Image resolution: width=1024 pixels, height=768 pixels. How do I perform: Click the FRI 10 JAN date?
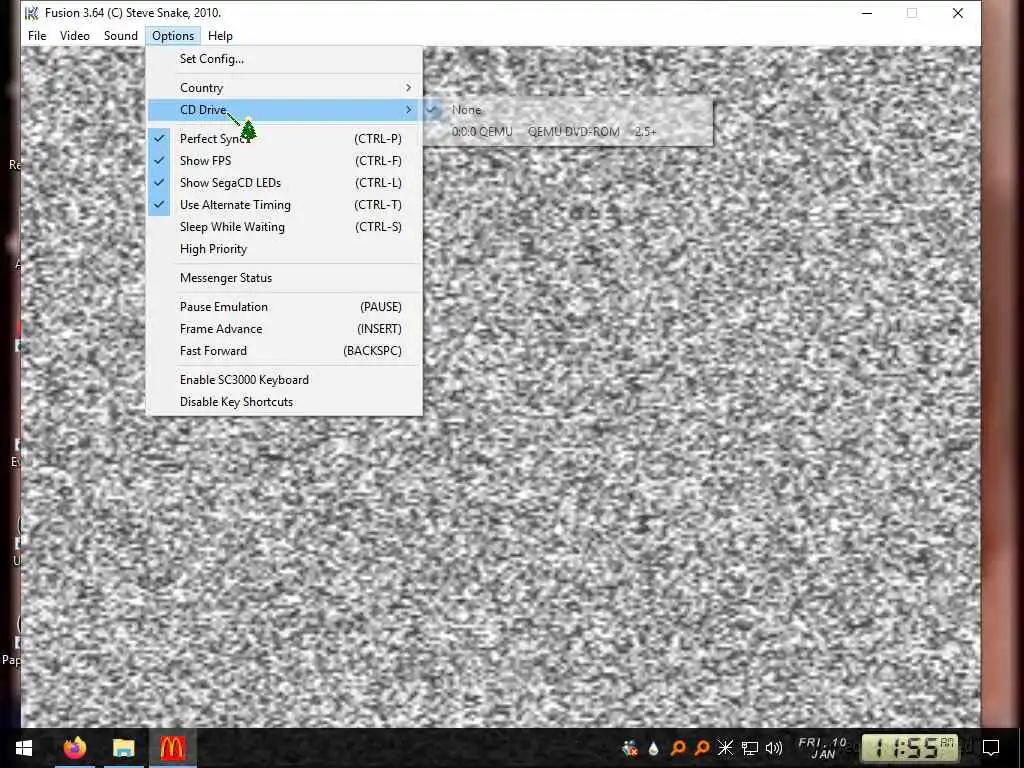[x=823, y=748]
